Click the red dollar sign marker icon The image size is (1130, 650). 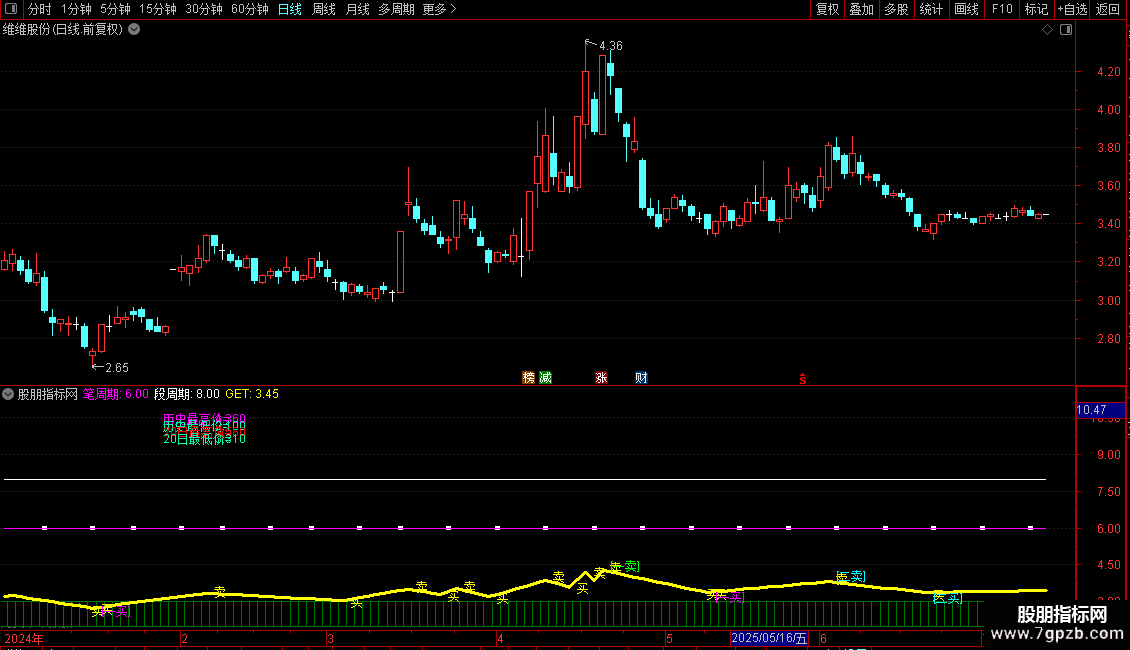point(803,379)
